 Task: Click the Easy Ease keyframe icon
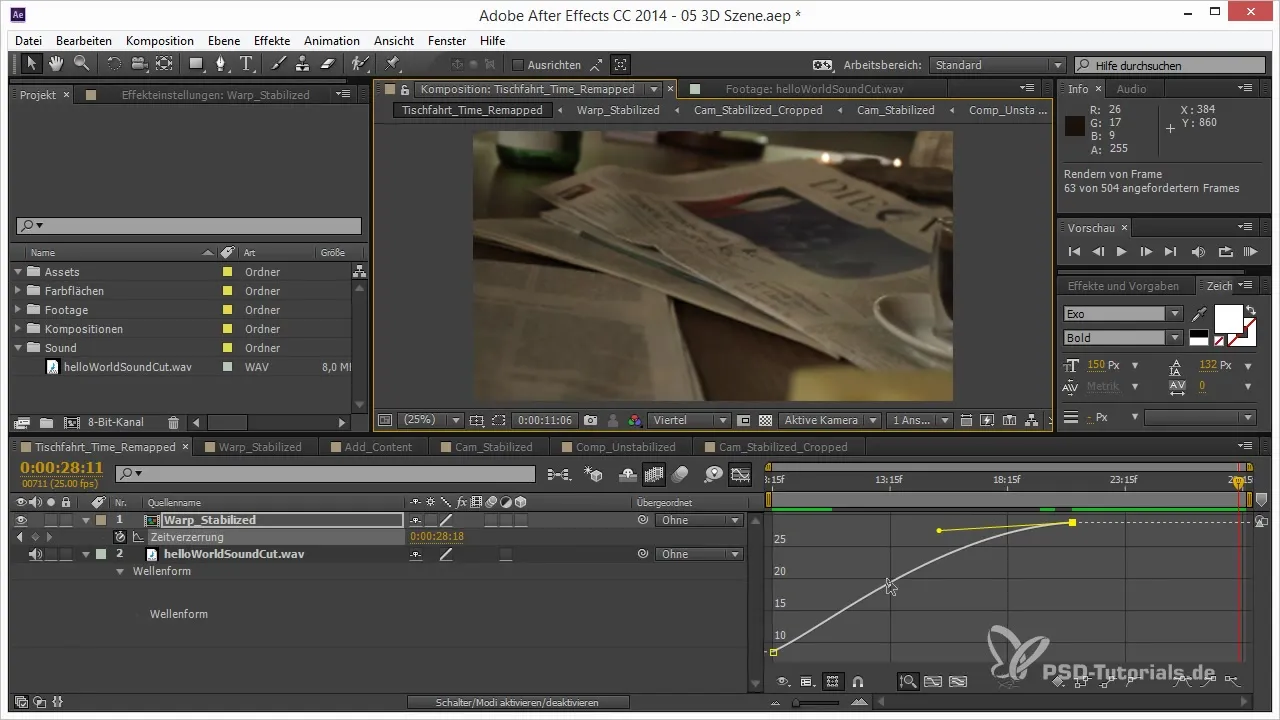click(x=1180, y=682)
